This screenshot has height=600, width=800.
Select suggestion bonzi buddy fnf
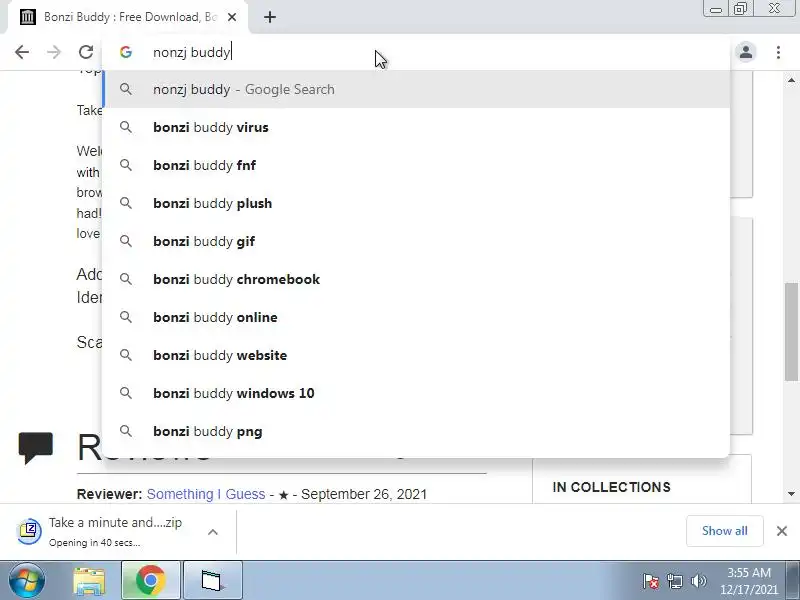tap(416, 165)
